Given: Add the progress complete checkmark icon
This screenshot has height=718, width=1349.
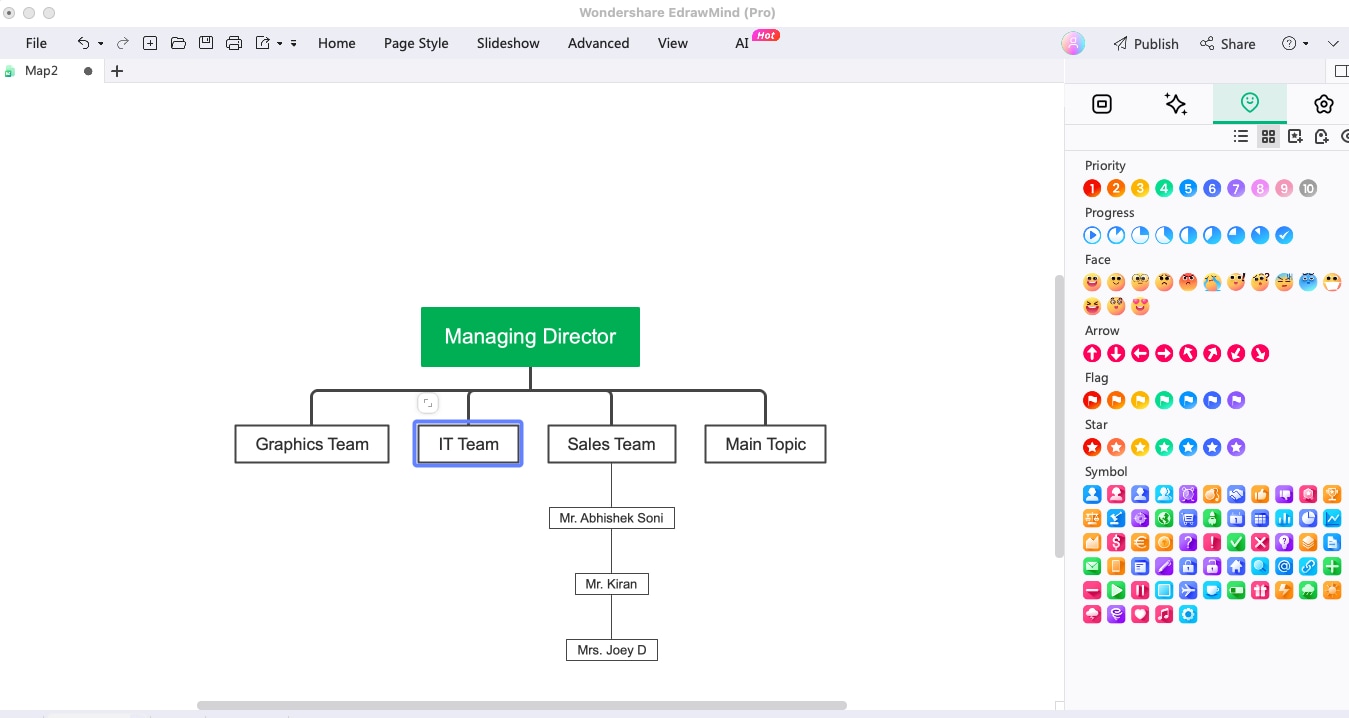Looking at the screenshot, I should [x=1284, y=235].
